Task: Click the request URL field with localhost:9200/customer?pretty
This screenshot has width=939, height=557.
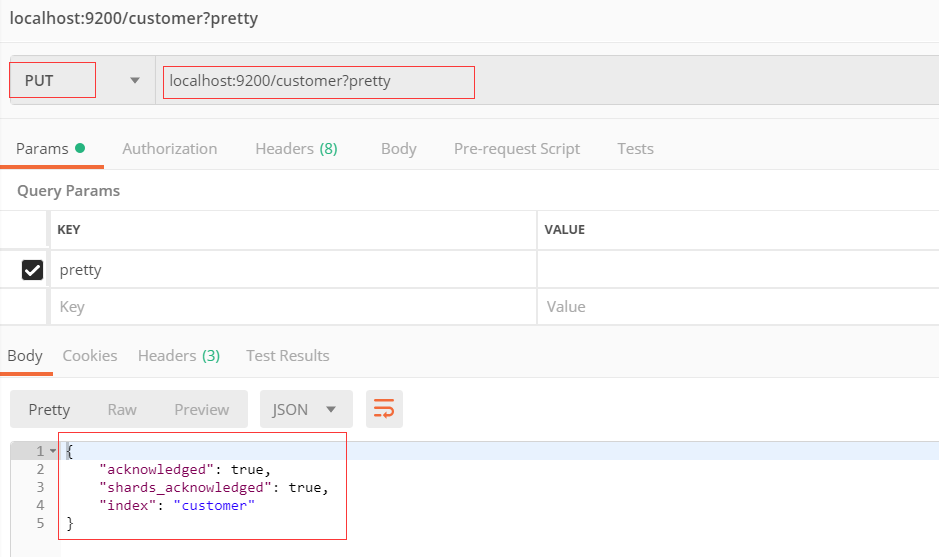Action: [x=547, y=80]
